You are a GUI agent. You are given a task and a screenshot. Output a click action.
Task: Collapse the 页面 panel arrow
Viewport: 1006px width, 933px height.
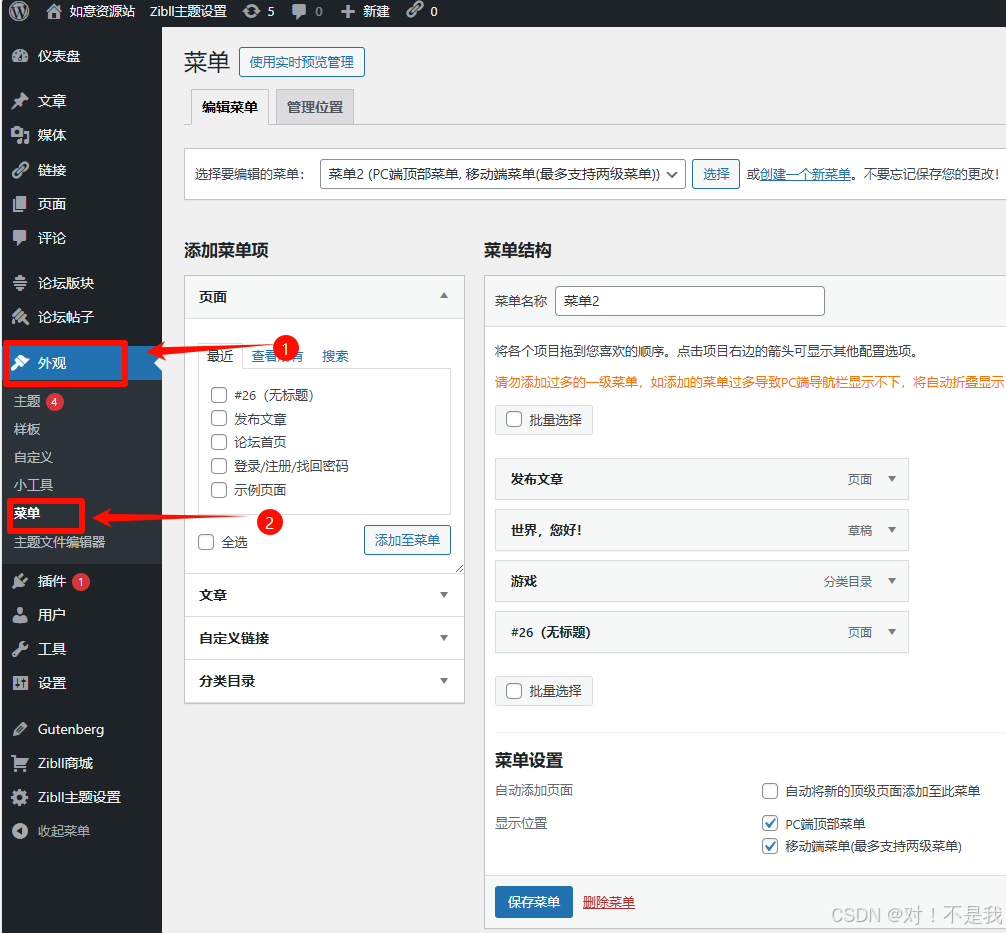444,296
